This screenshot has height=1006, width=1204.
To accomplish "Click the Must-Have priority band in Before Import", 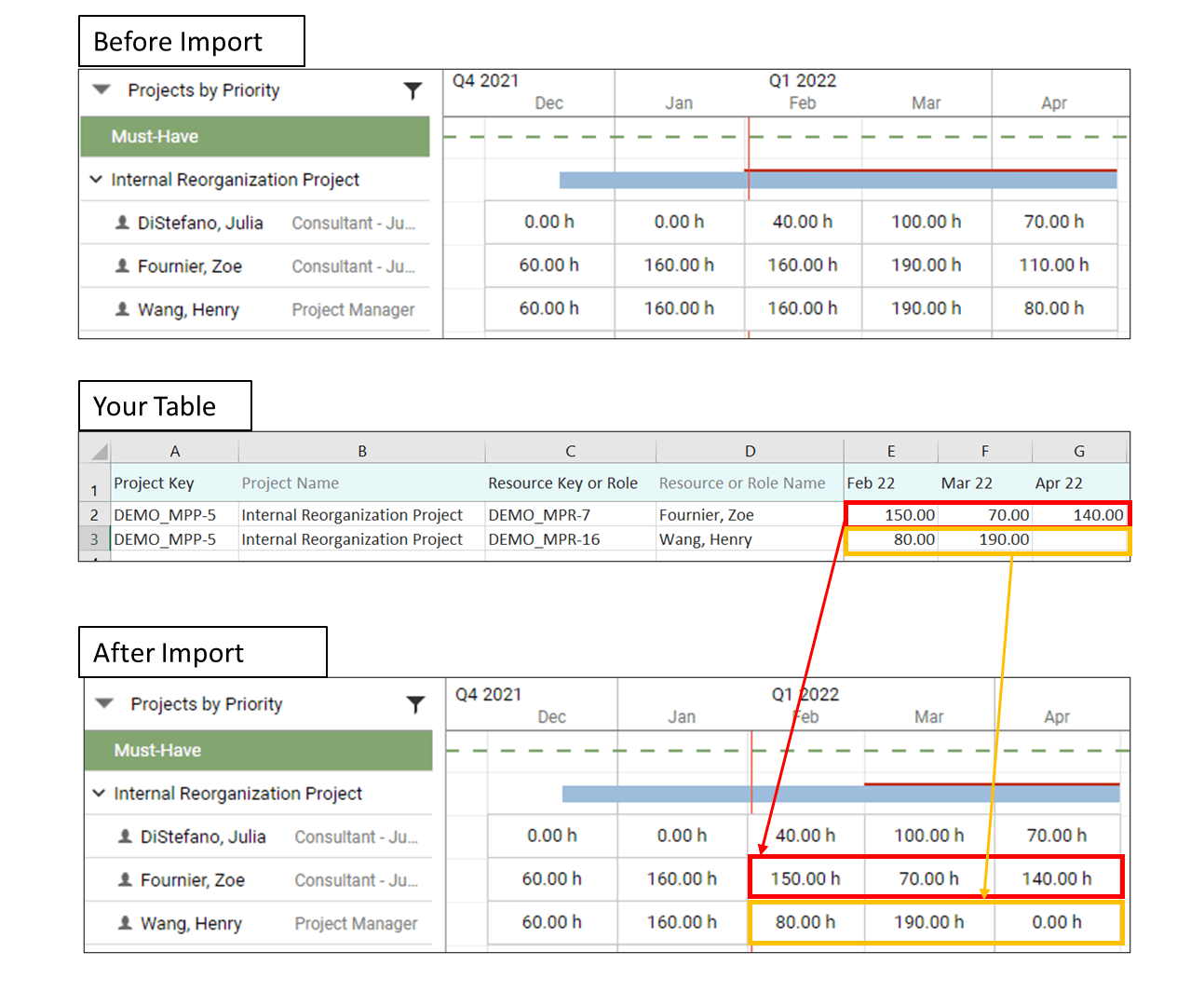I will (x=254, y=136).
